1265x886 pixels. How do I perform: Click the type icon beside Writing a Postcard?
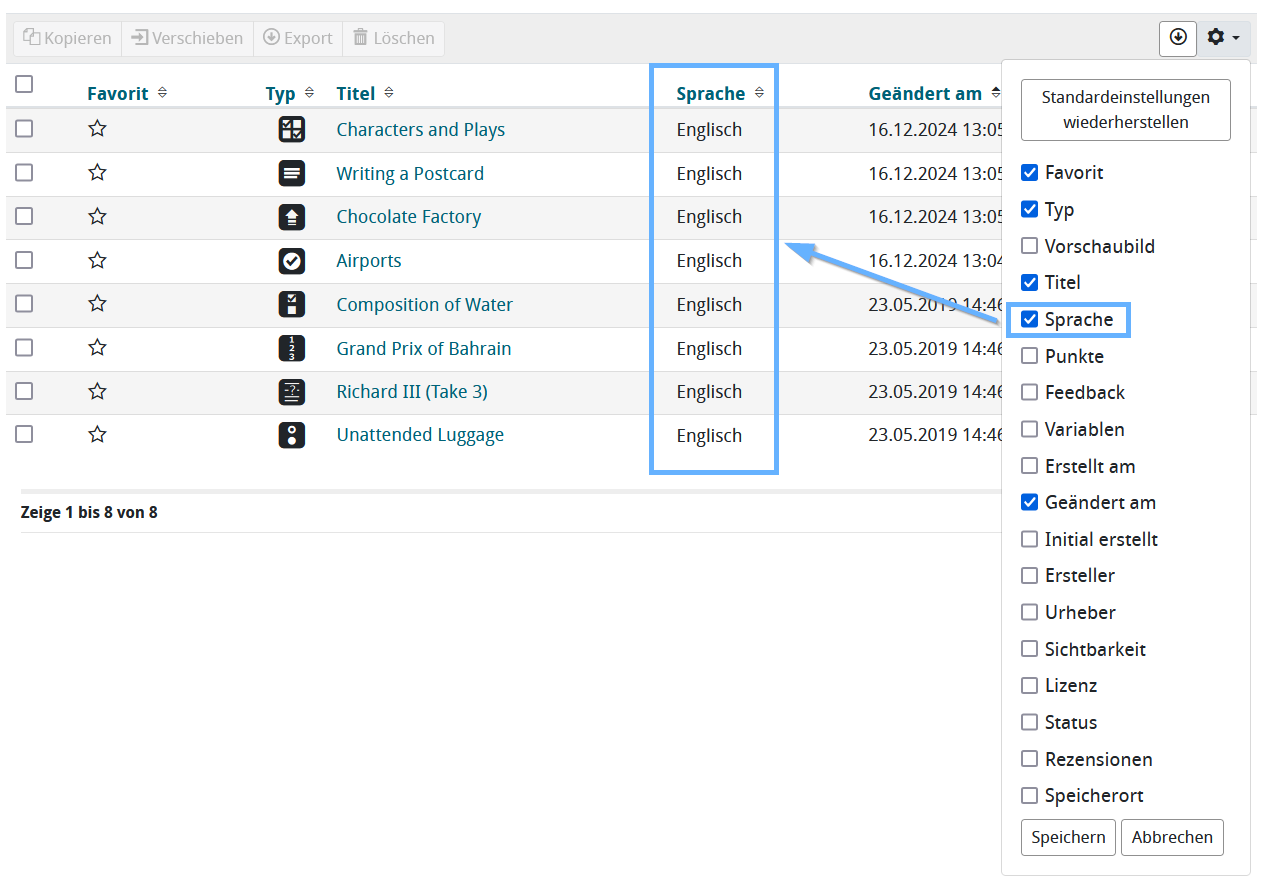291,173
